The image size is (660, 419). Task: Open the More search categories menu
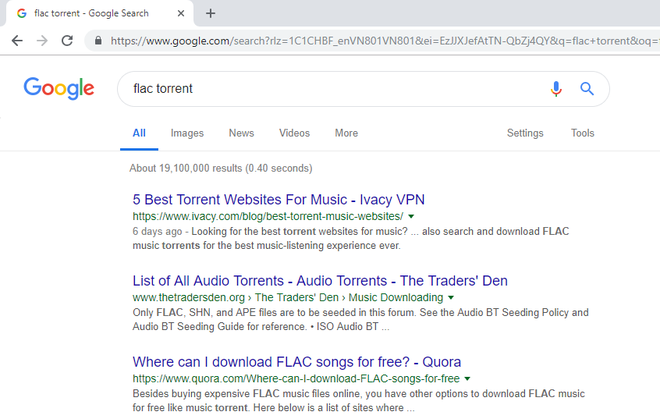pyautogui.click(x=346, y=133)
